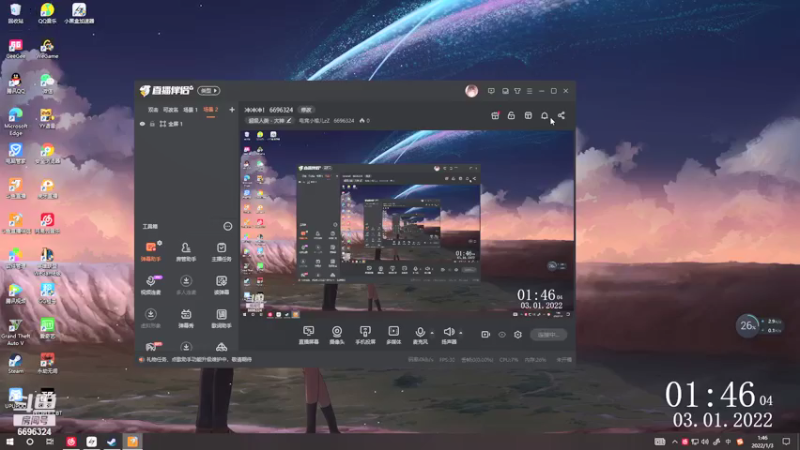Select the 场景 2 tab
The width and height of the screenshot is (800, 450).
tap(211, 110)
